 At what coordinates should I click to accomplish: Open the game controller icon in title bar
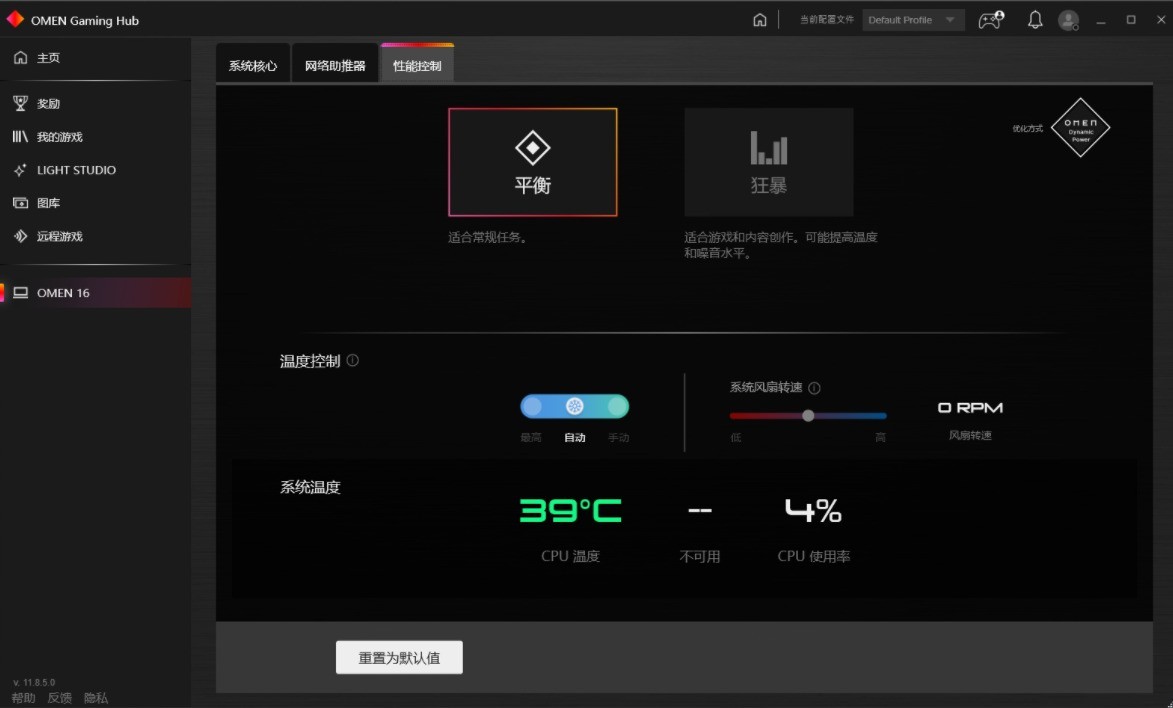point(990,20)
